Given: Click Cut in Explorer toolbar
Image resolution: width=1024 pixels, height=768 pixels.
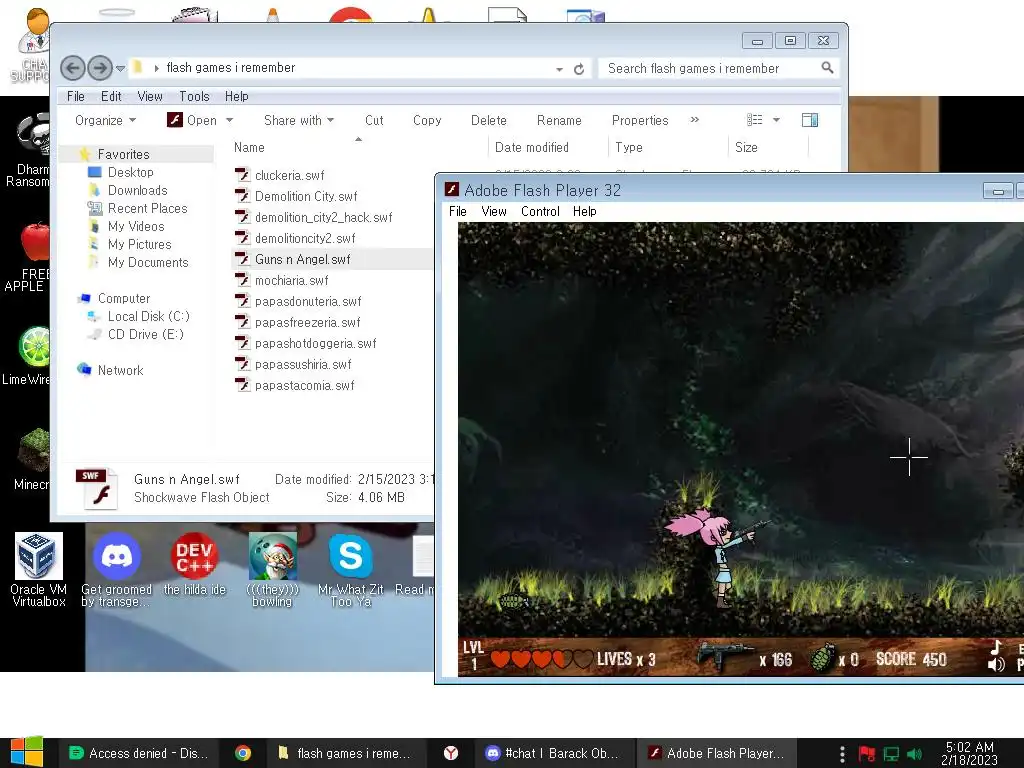Looking at the screenshot, I should (x=374, y=120).
